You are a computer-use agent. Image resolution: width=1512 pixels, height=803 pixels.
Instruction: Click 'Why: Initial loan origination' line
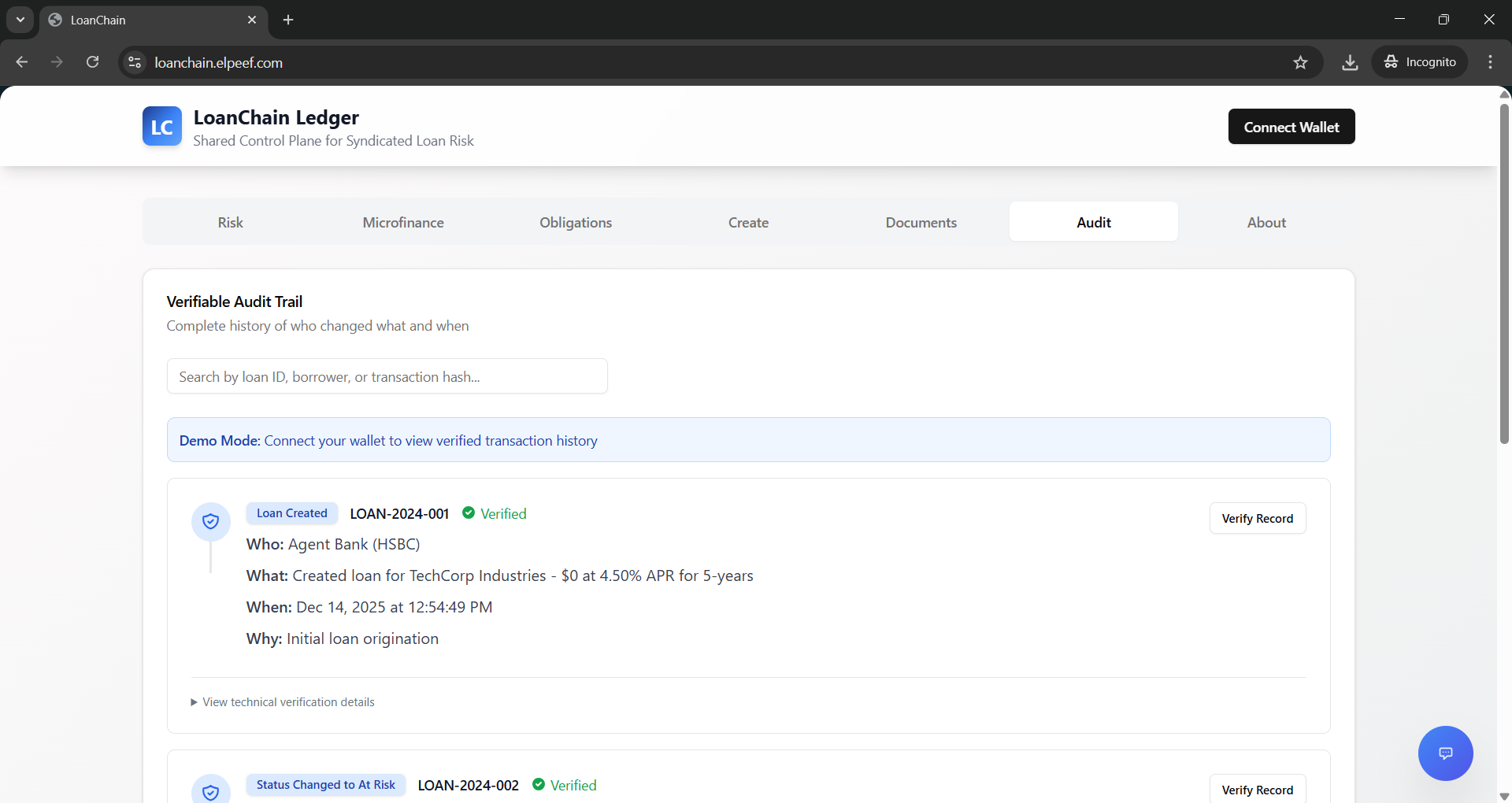(343, 638)
